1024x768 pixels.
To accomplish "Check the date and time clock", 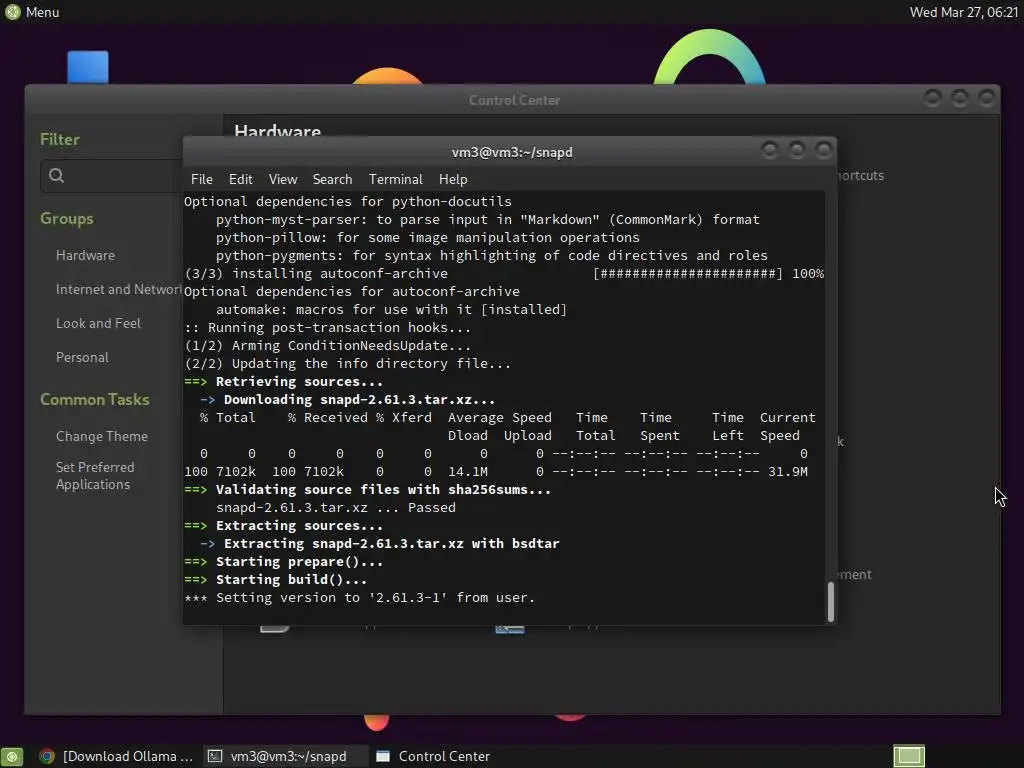I will [963, 12].
